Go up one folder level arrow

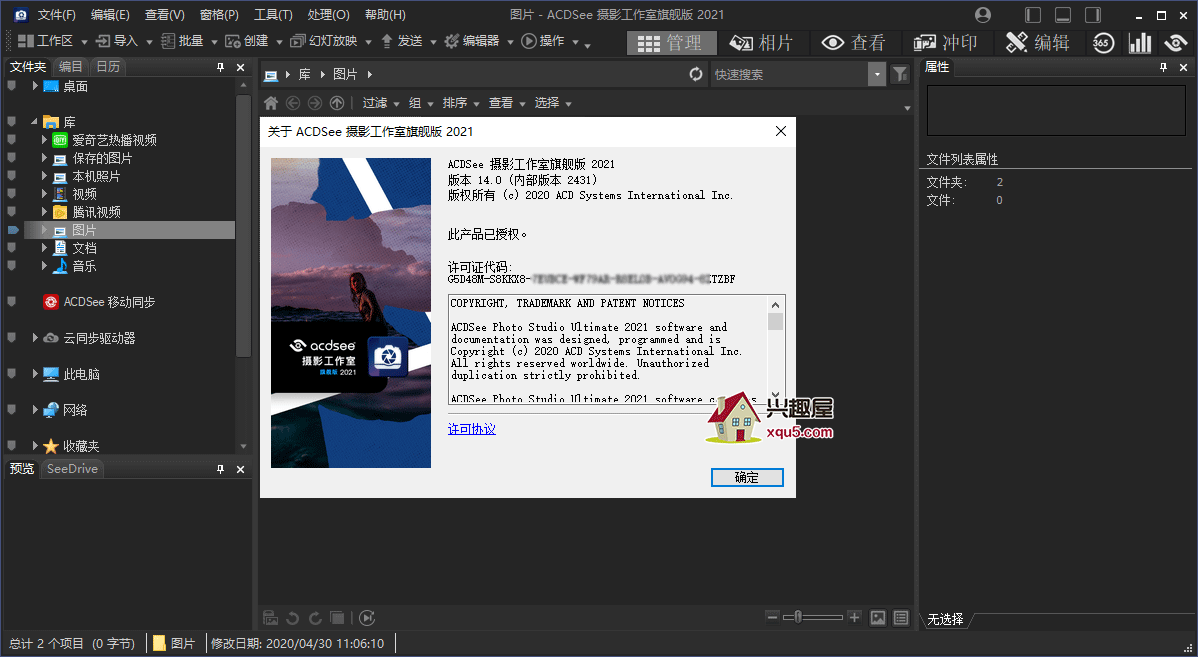337,102
